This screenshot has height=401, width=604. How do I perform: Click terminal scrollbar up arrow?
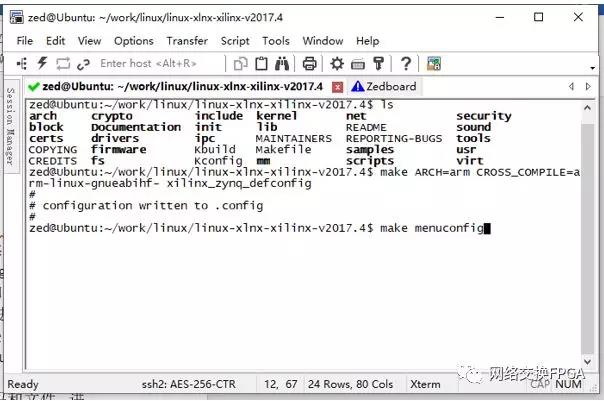tap(587, 108)
